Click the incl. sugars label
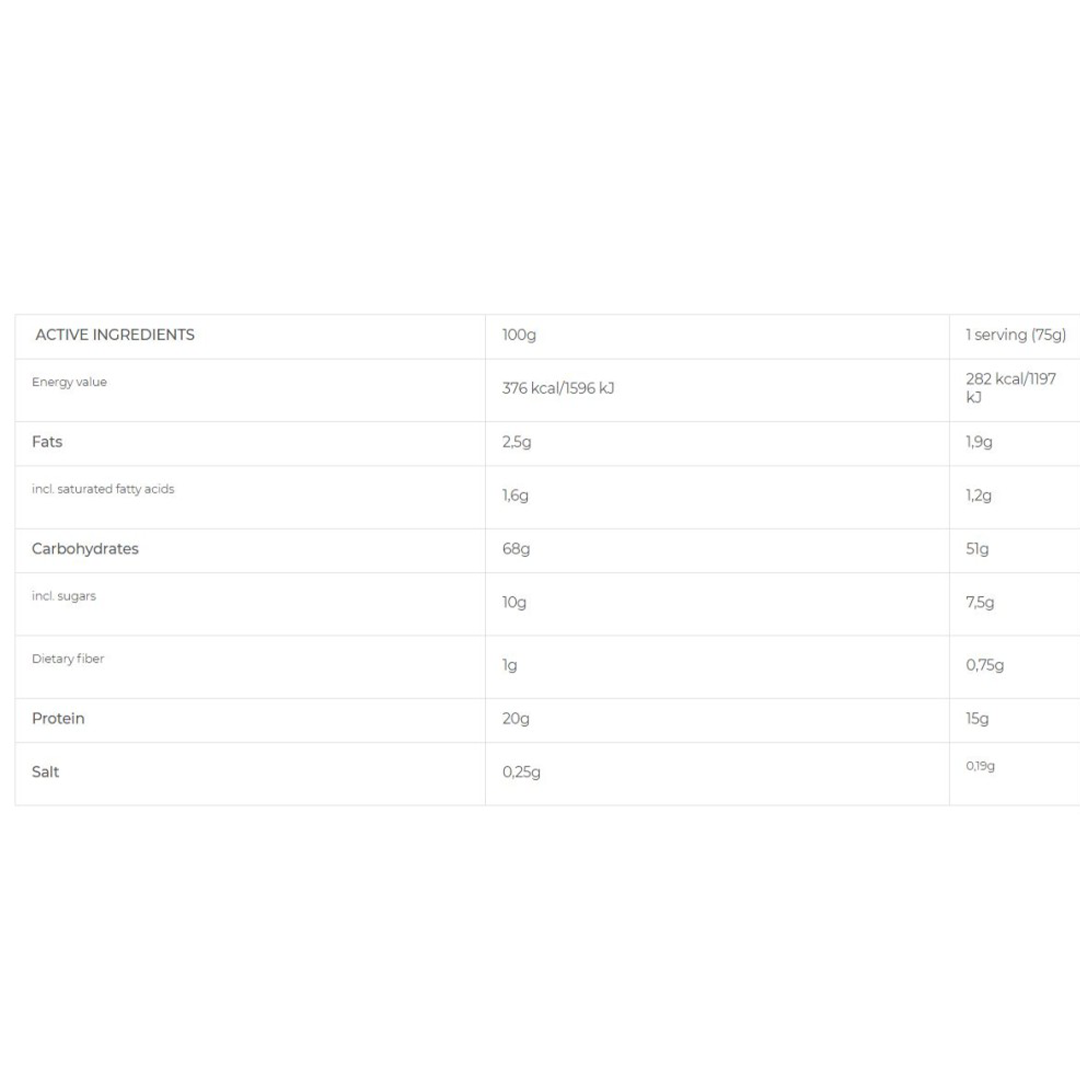The image size is (1080, 1080). (64, 596)
